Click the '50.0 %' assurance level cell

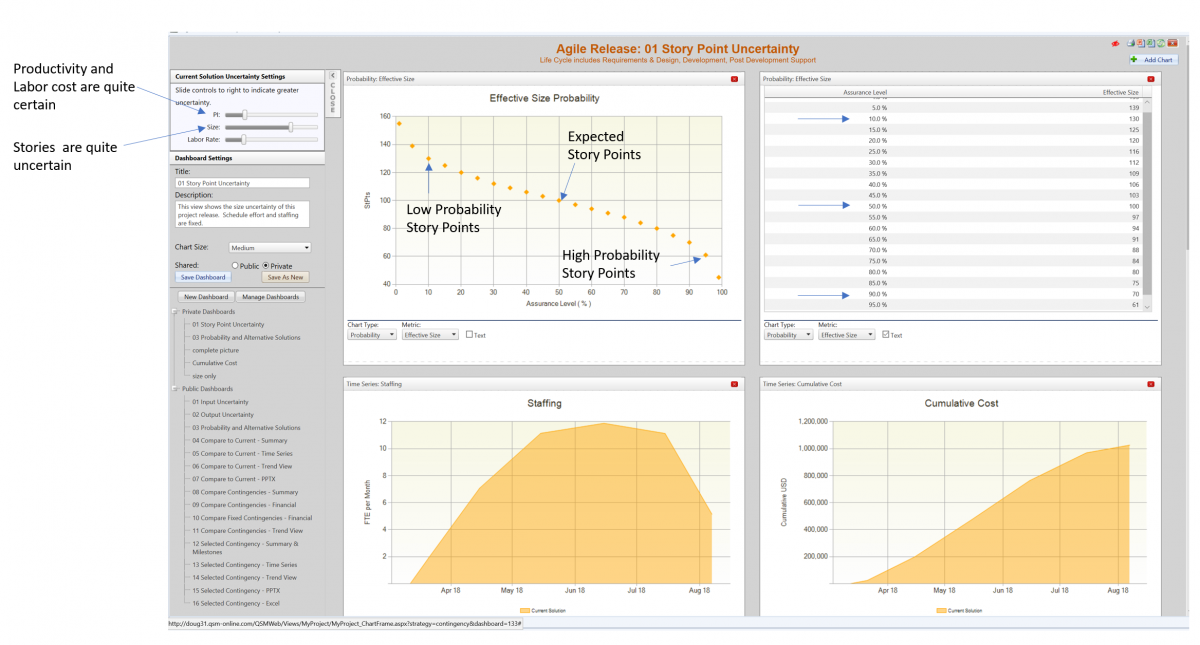coord(877,206)
